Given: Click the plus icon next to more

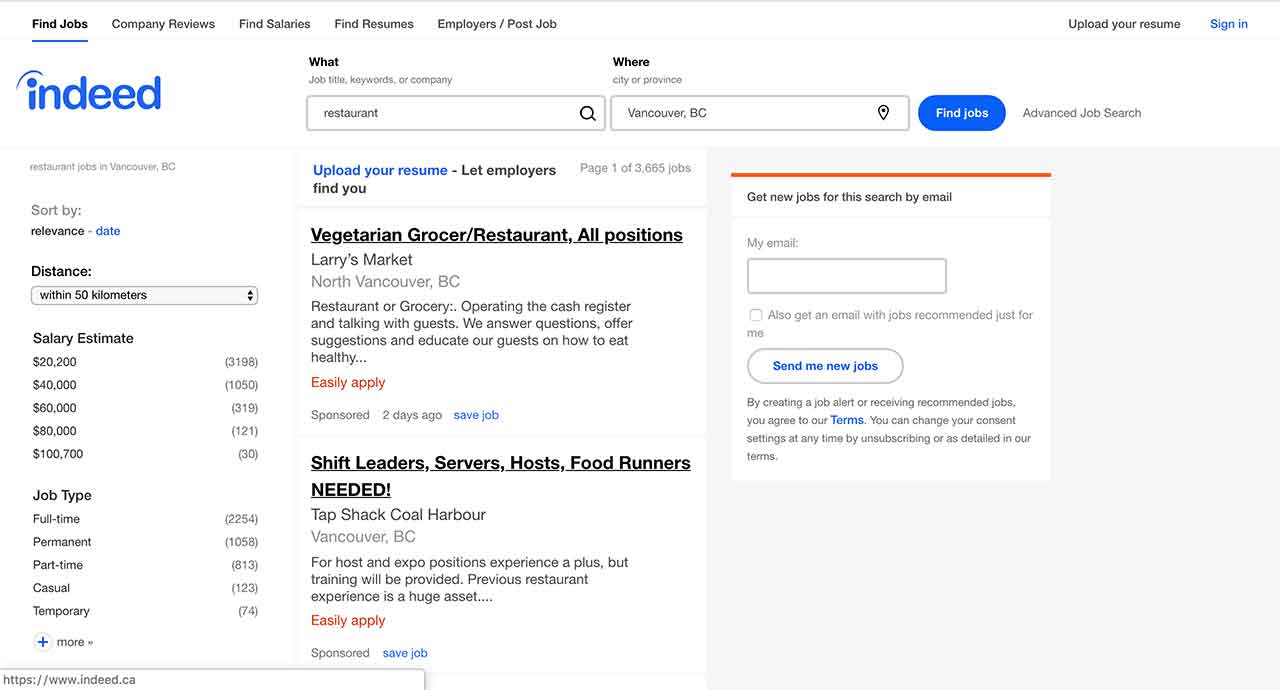Looking at the screenshot, I should [x=43, y=642].
